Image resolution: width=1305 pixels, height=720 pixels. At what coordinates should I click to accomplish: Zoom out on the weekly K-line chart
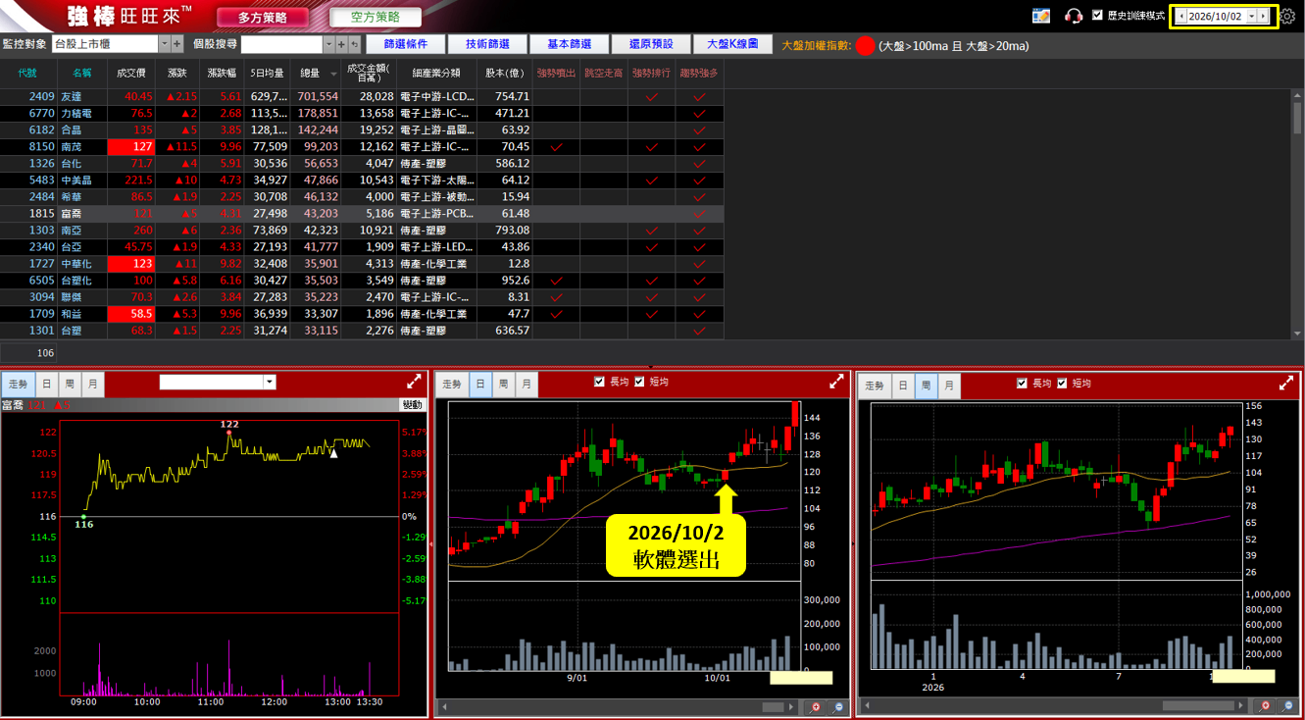1287,706
